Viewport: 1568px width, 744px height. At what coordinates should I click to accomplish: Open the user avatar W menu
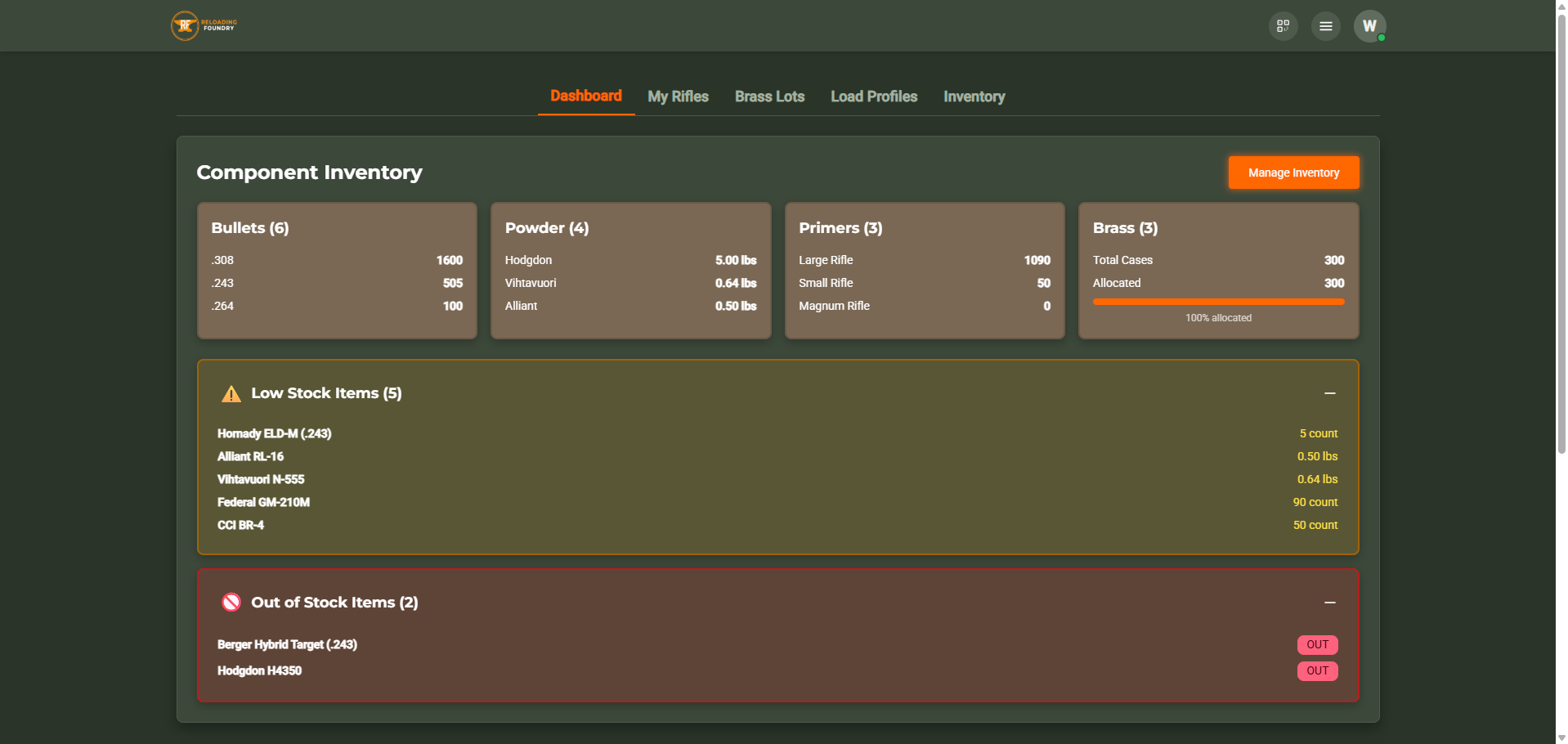coord(1369,26)
